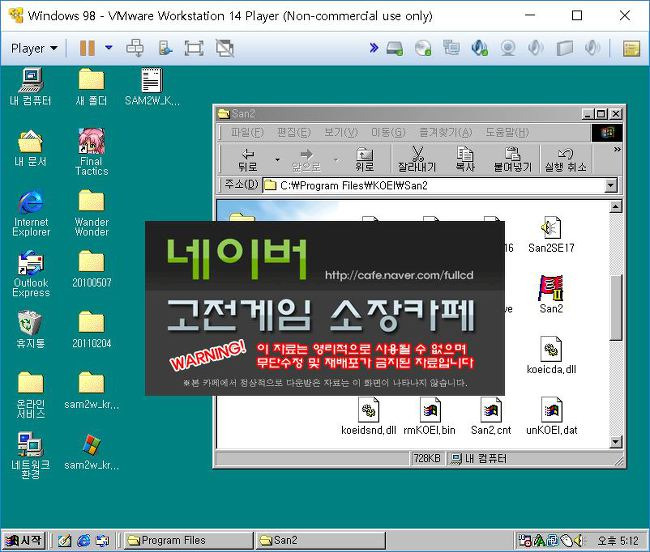Open the 즐겨찾기(A) menu
This screenshot has width=650, height=552.
coord(446,133)
